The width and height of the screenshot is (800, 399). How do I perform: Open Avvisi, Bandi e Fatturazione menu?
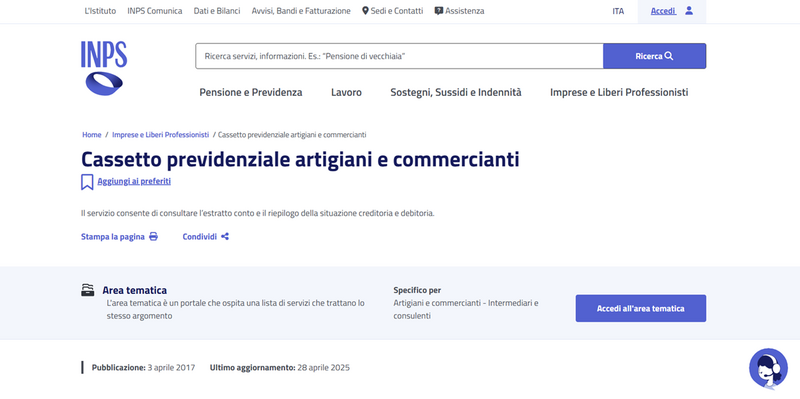(x=301, y=11)
